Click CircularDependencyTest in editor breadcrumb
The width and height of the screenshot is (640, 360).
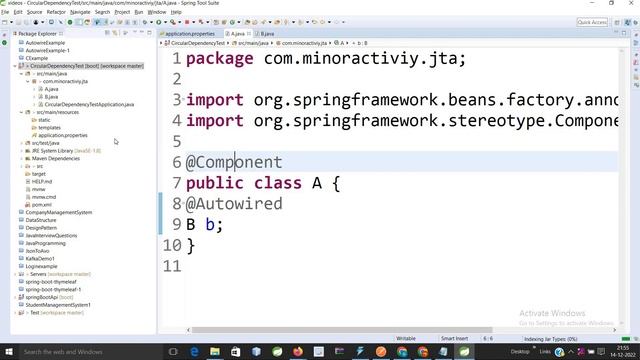(198, 43)
